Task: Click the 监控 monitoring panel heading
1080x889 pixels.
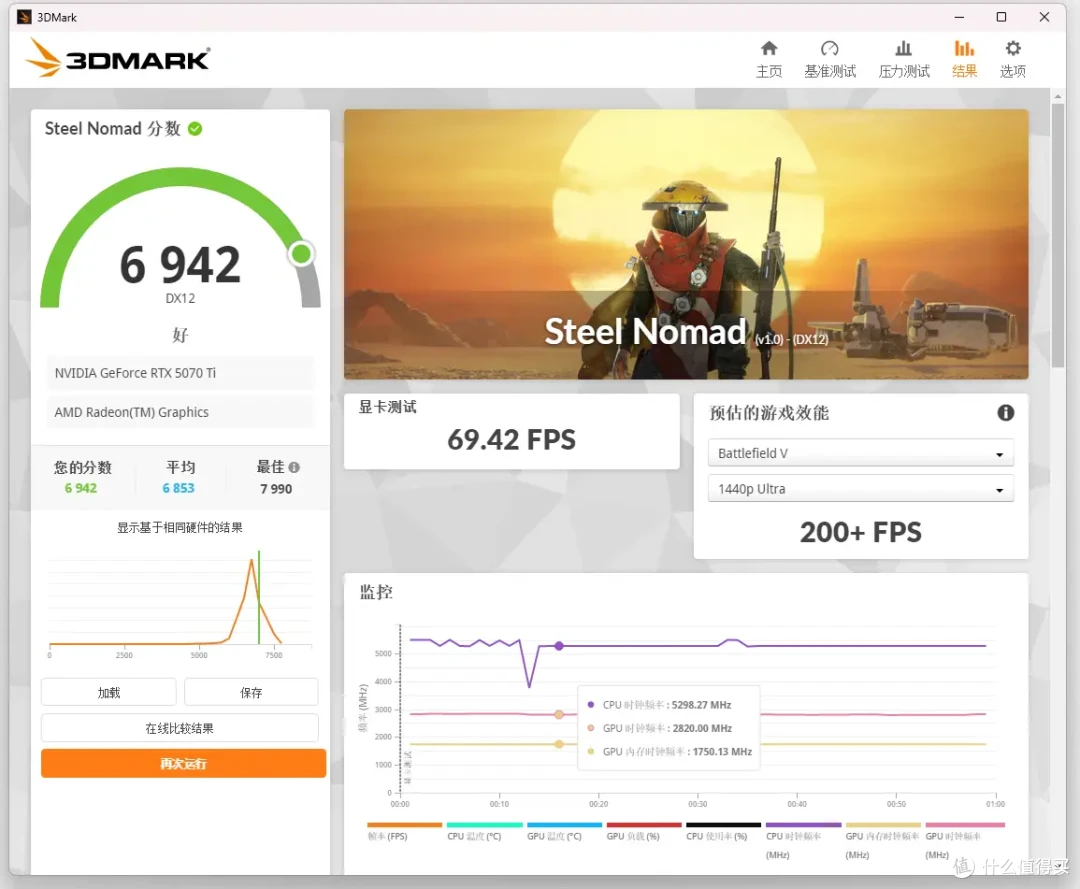Action: click(376, 592)
